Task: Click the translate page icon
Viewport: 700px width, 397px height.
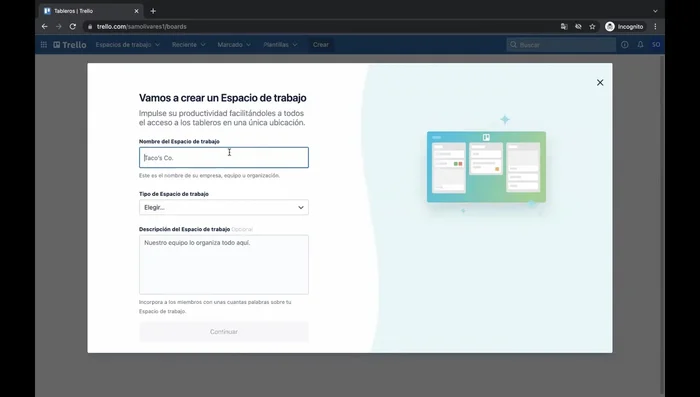Action: click(564, 27)
